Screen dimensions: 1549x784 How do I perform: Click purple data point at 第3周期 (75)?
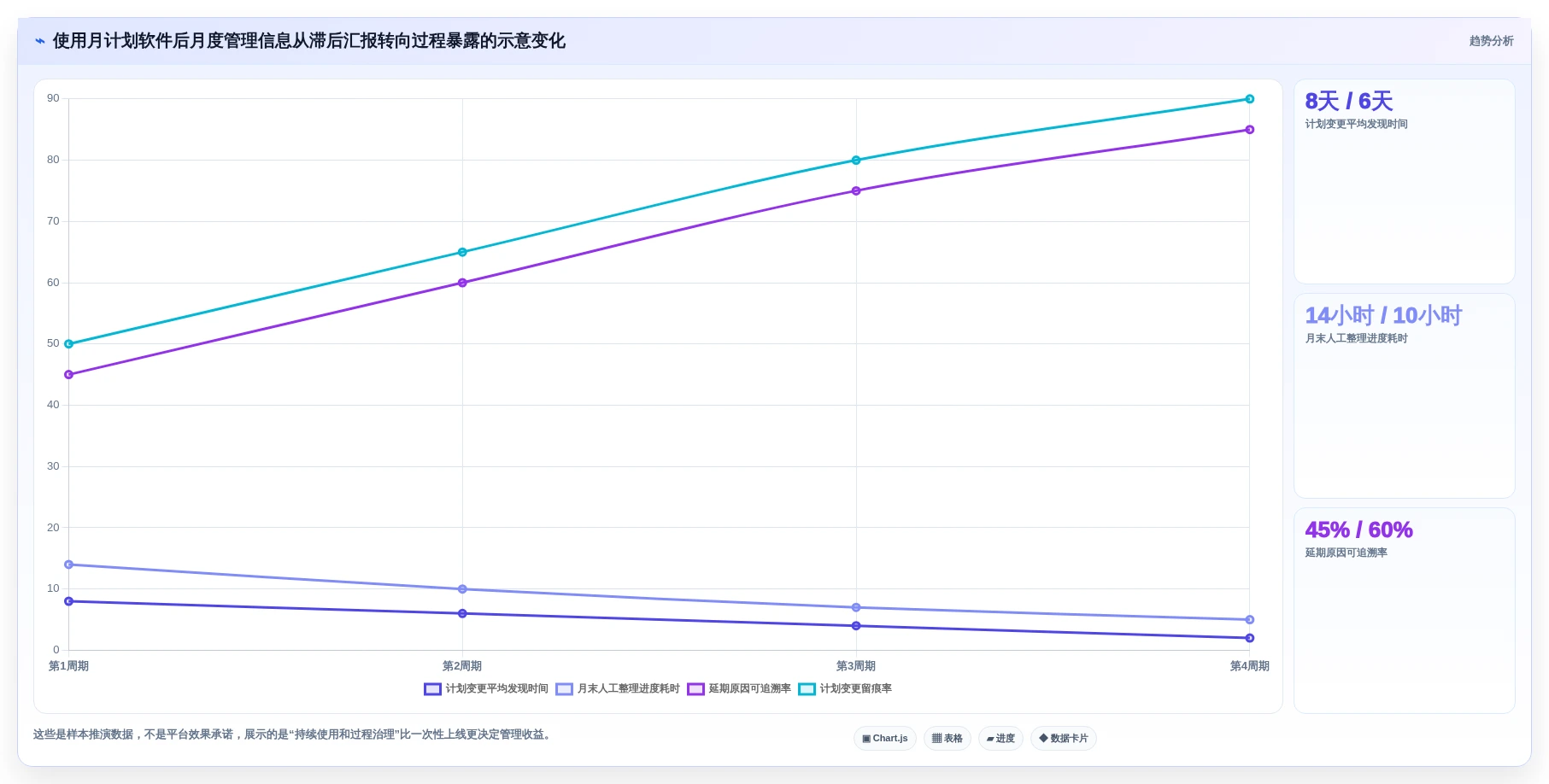click(856, 191)
